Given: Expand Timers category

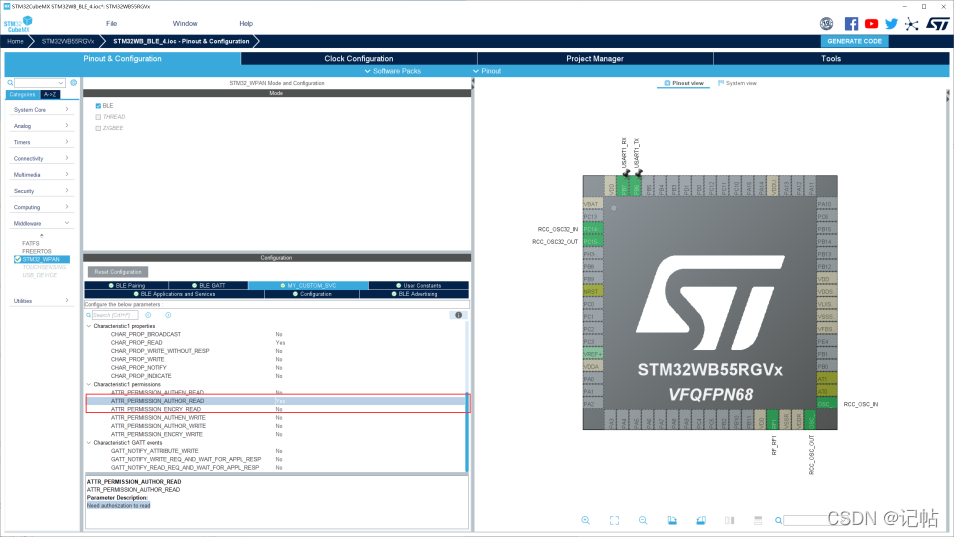Looking at the screenshot, I should (x=40, y=142).
